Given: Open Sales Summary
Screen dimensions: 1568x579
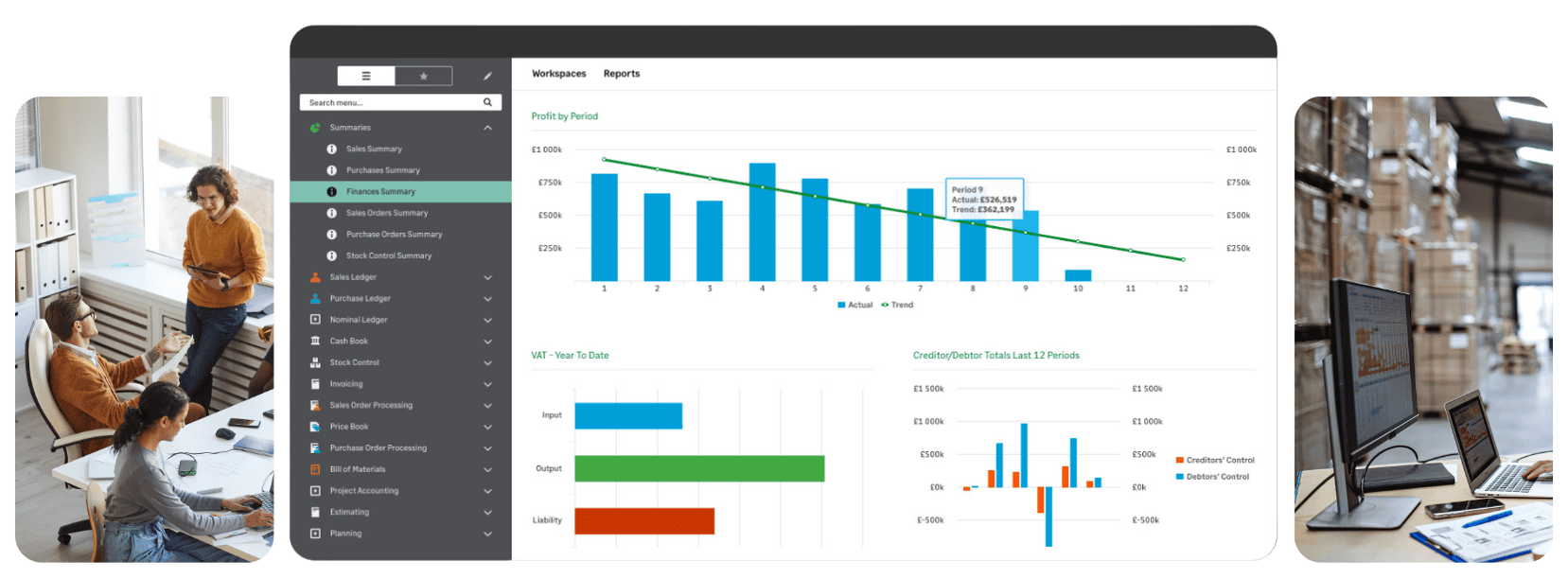Looking at the screenshot, I should [374, 149].
